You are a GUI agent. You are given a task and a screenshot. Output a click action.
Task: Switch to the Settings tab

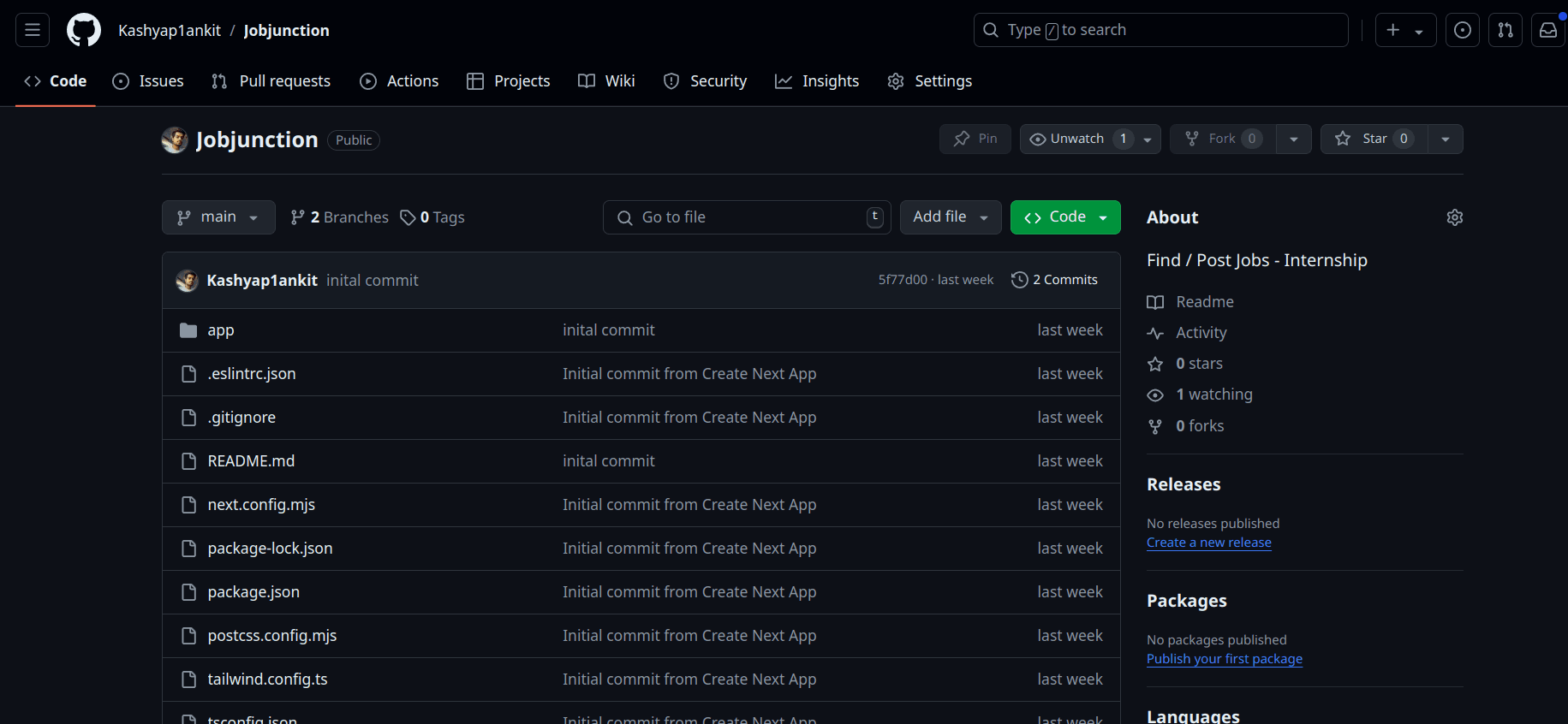tap(930, 81)
